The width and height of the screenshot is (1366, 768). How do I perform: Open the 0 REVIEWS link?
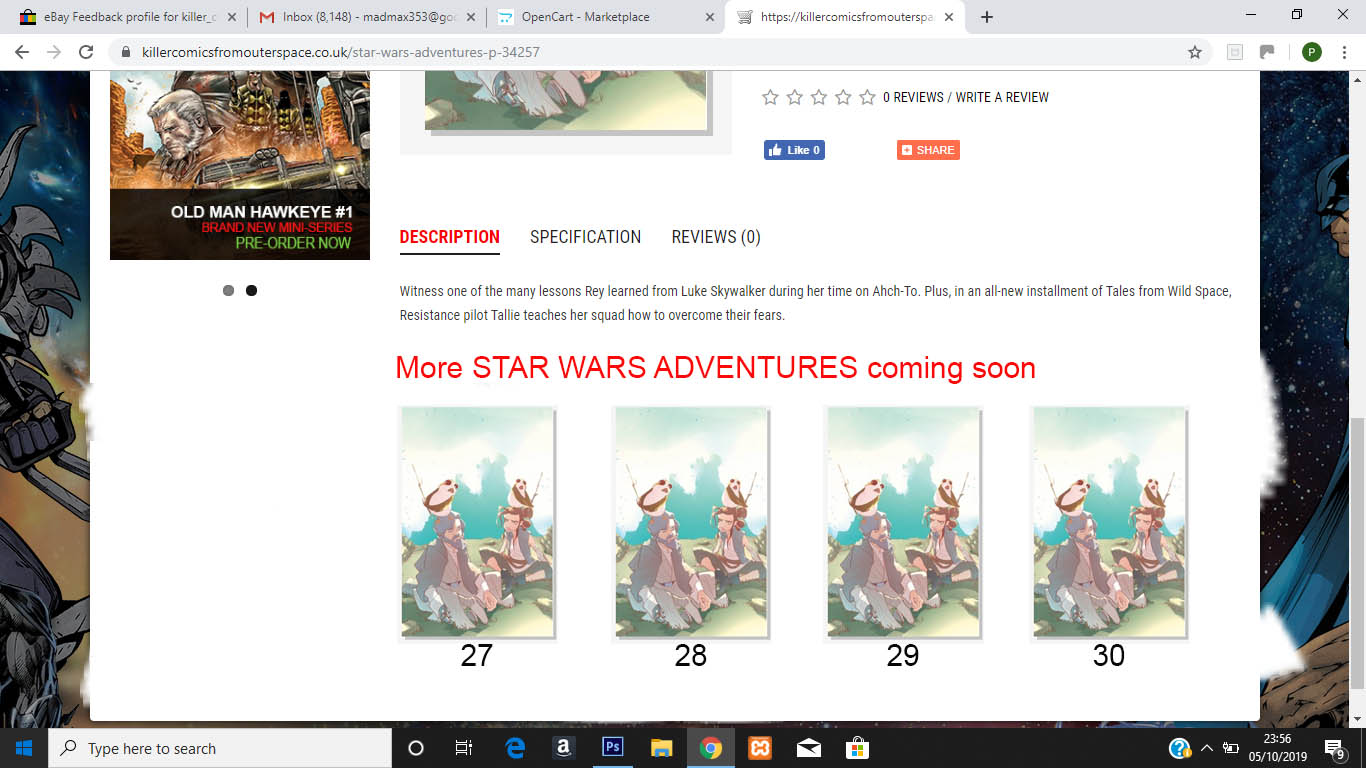[x=913, y=97]
